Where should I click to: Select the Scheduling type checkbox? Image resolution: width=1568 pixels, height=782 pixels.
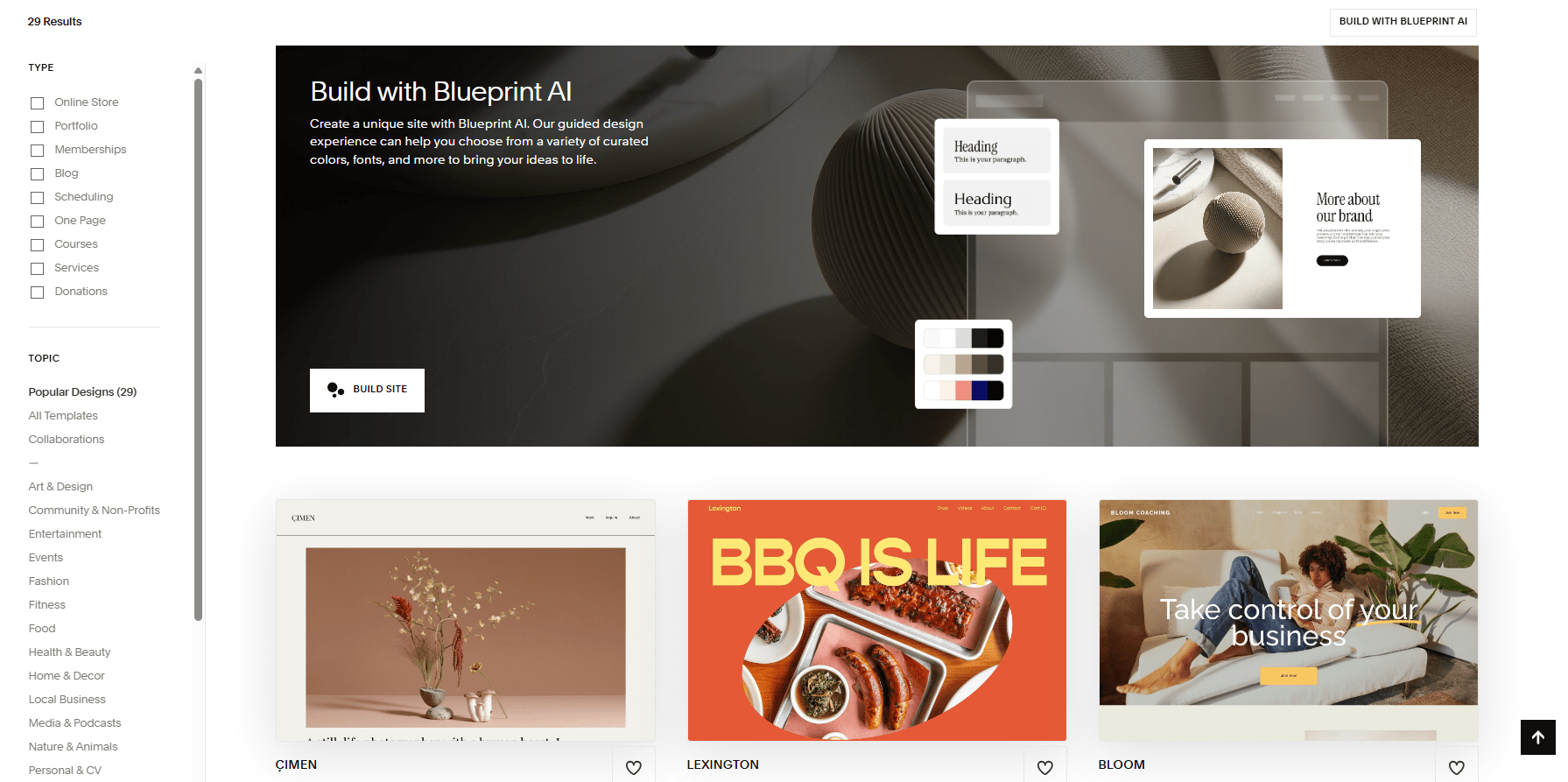37,198
